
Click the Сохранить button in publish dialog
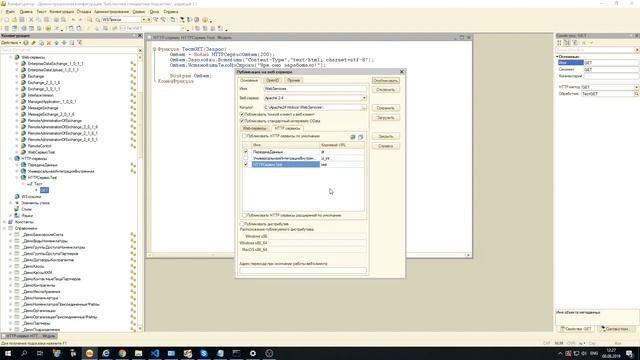pyautogui.click(x=385, y=108)
